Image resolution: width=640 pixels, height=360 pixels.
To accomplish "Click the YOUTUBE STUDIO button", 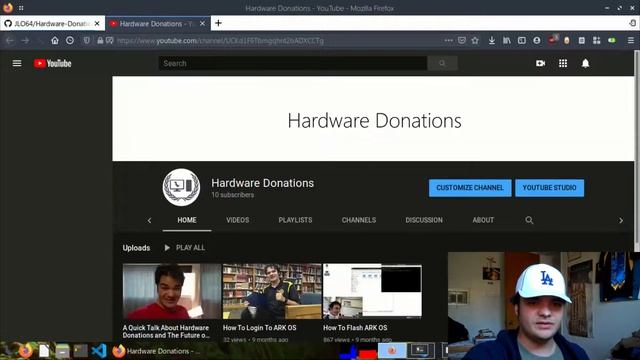I will [x=549, y=188].
